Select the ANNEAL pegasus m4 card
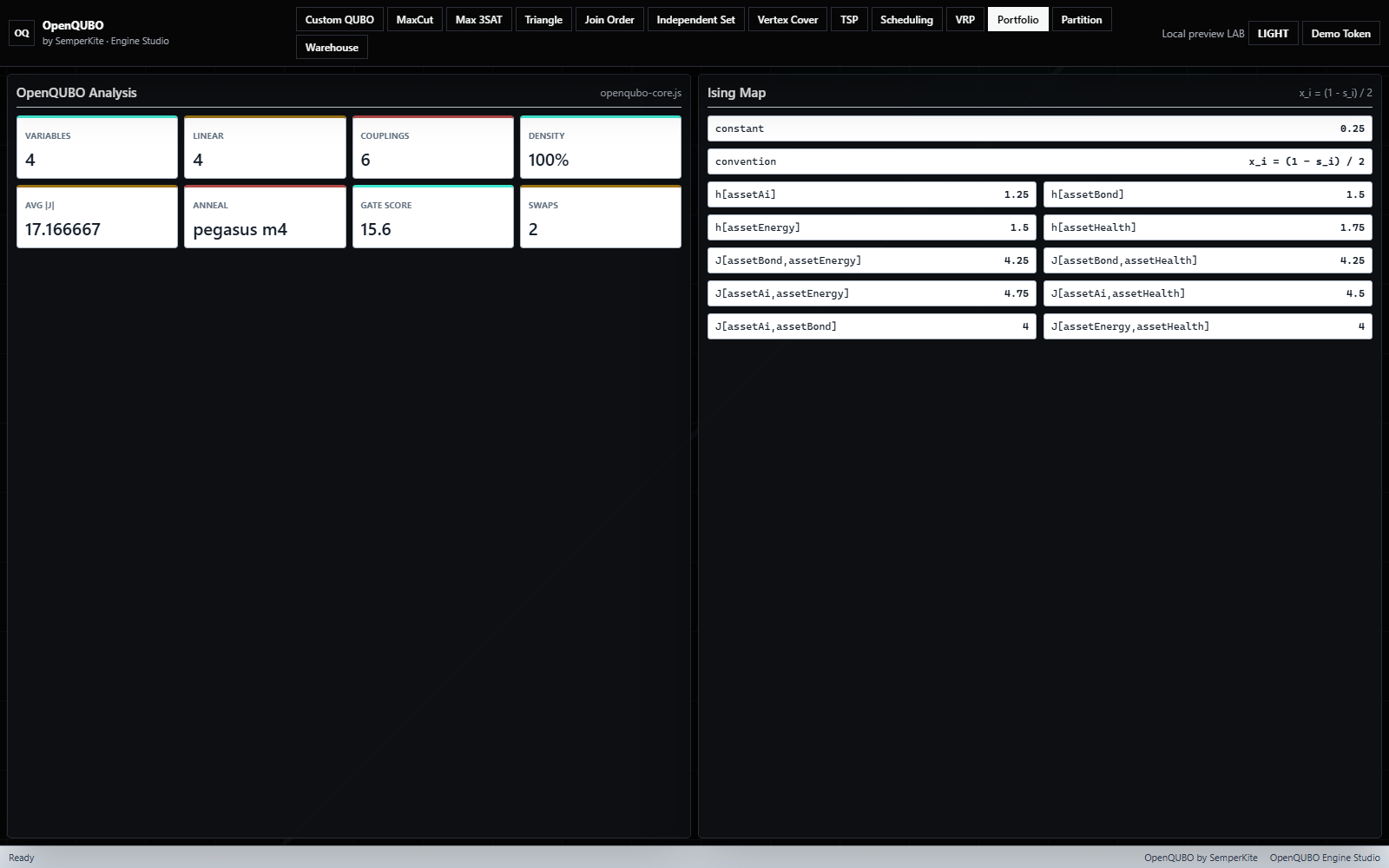1389x868 pixels. click(265, 217)
